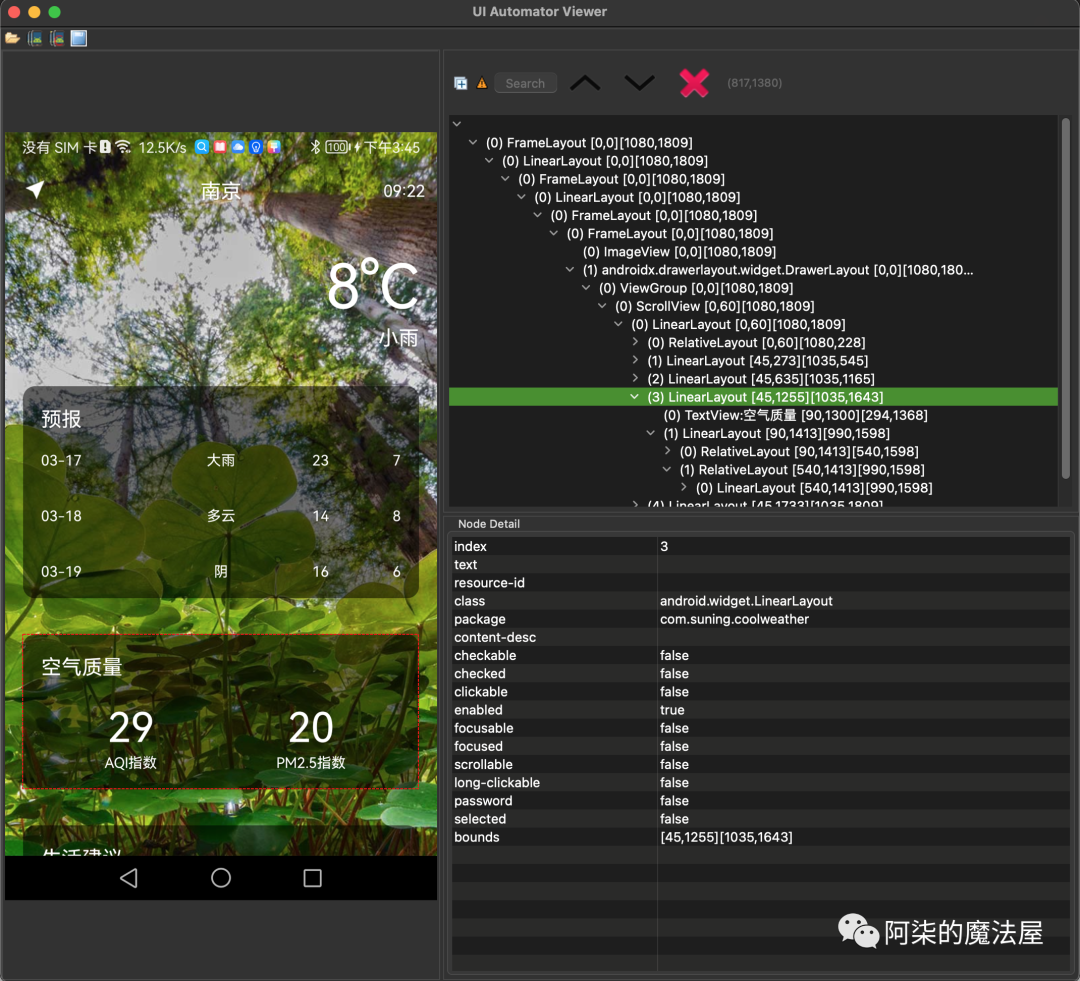This screenshot has height=981, width=1080.
Task: Click the blue search status bar icon
Action: tap(202, 147)
